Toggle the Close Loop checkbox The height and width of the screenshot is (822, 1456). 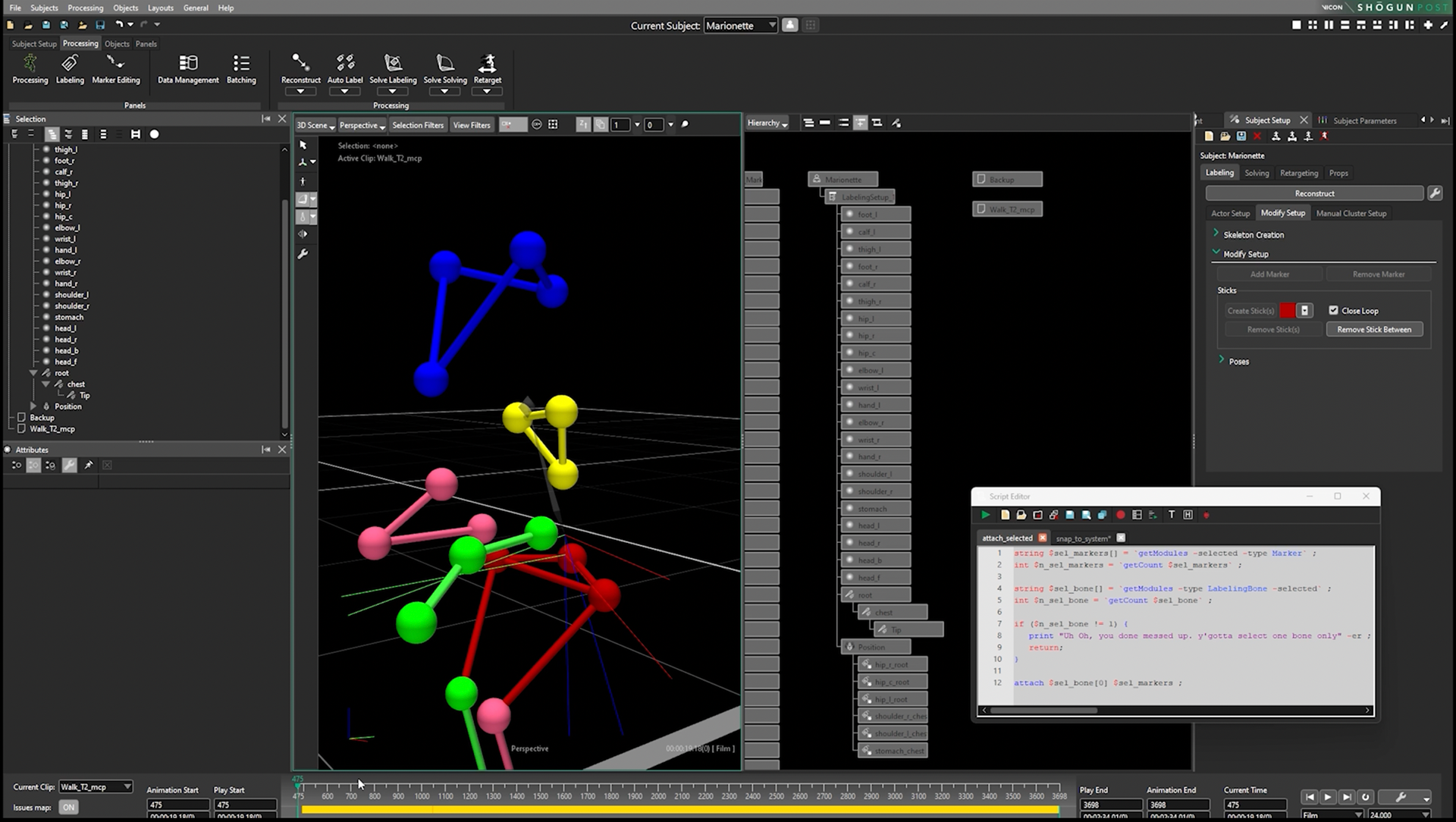(1333, 310)
